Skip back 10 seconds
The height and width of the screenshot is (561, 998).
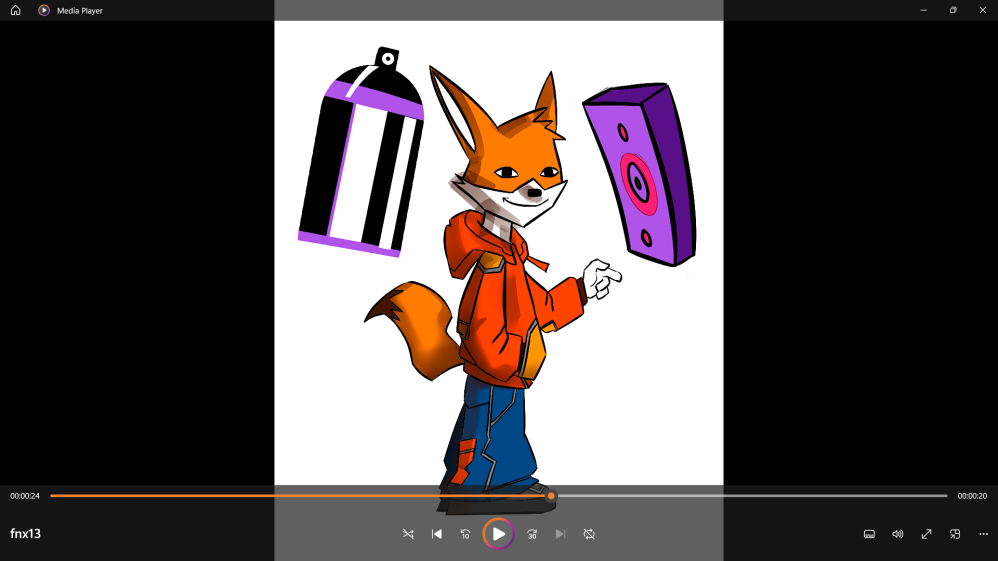click(x=466, y=534)
